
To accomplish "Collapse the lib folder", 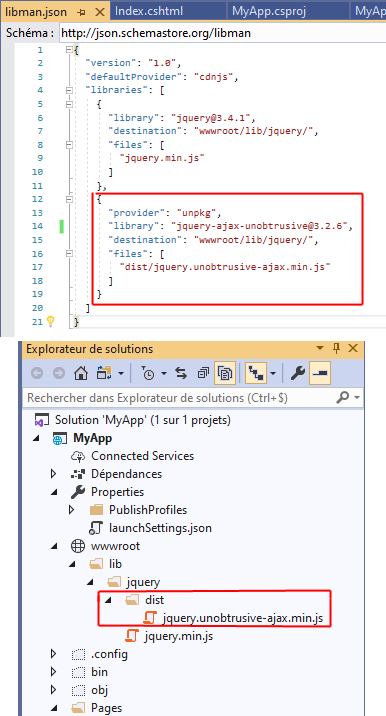I will click(x=73, y=564).
